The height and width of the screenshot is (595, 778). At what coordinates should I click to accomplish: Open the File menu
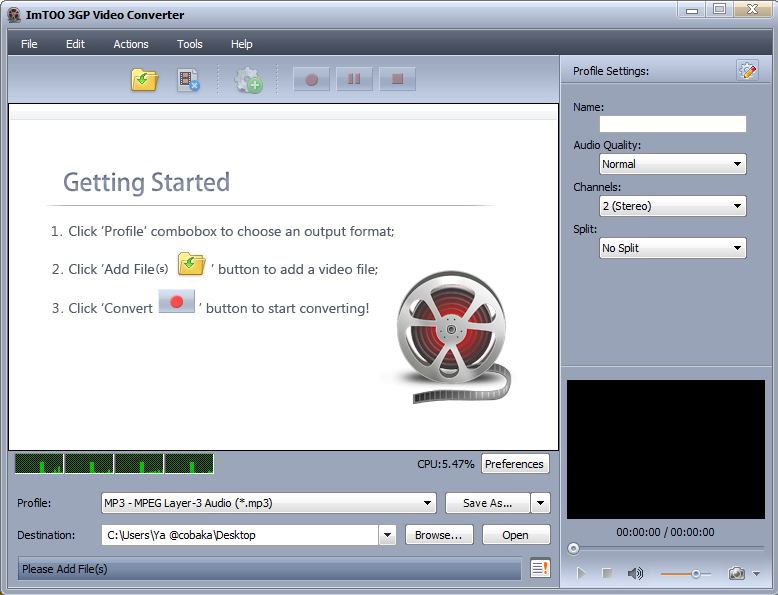click(x=29, y=44)
